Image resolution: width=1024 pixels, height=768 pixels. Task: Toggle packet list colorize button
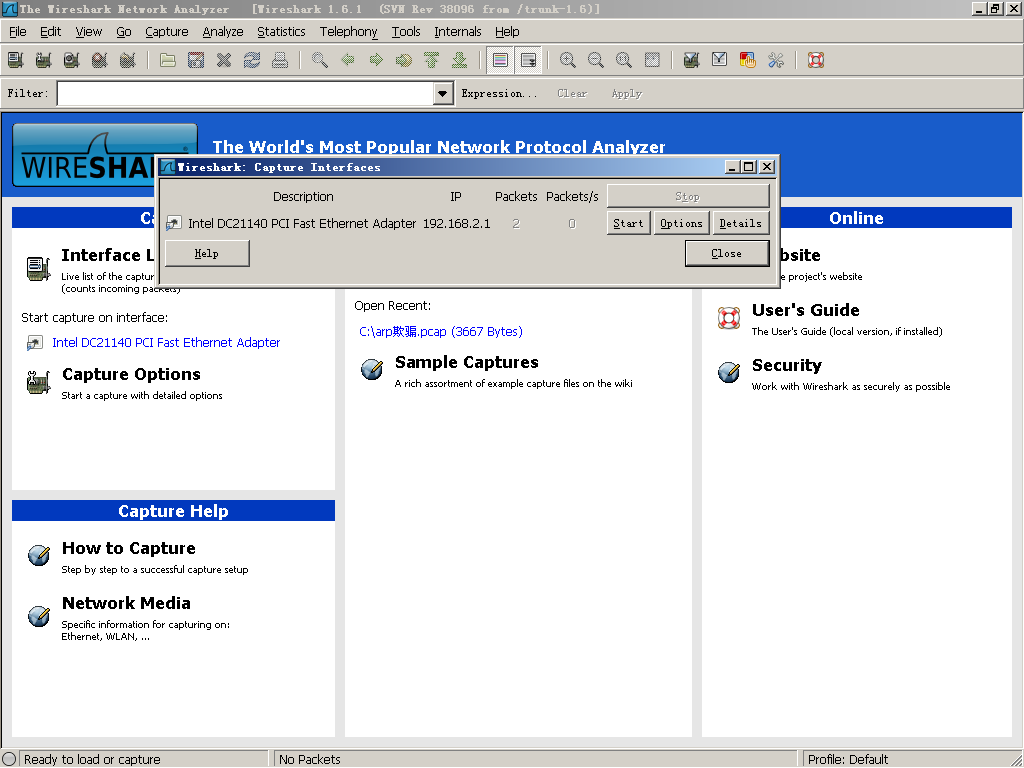tap(501, 60)
